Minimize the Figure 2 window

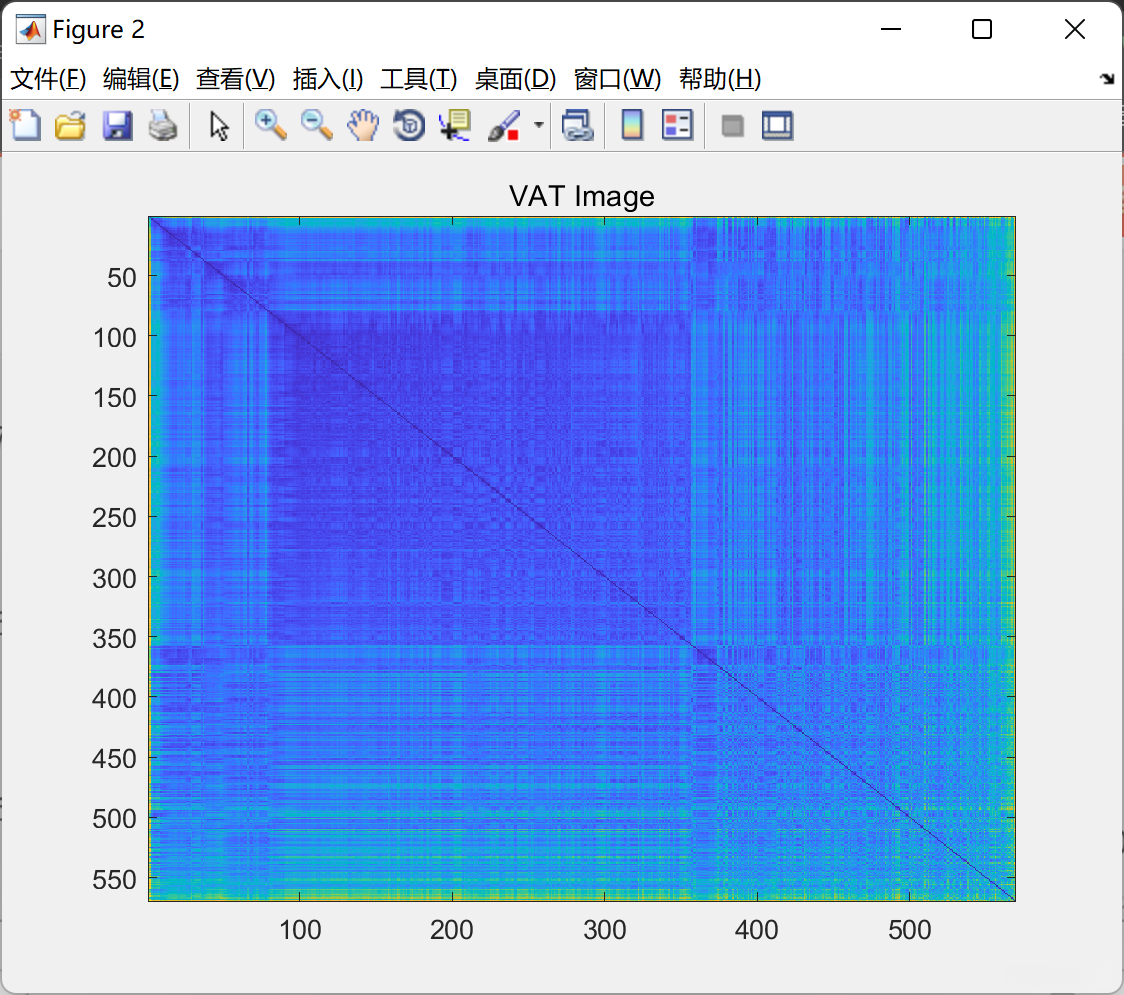point(890,29)
